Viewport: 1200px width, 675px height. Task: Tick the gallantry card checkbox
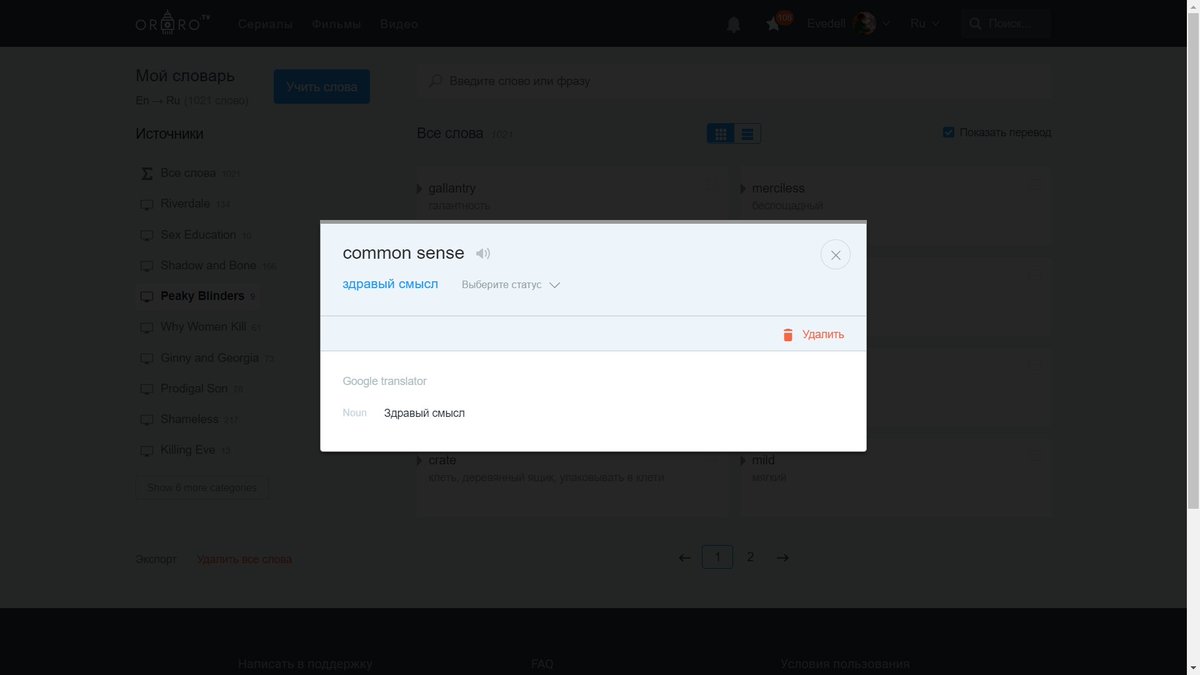click(712, 185)
